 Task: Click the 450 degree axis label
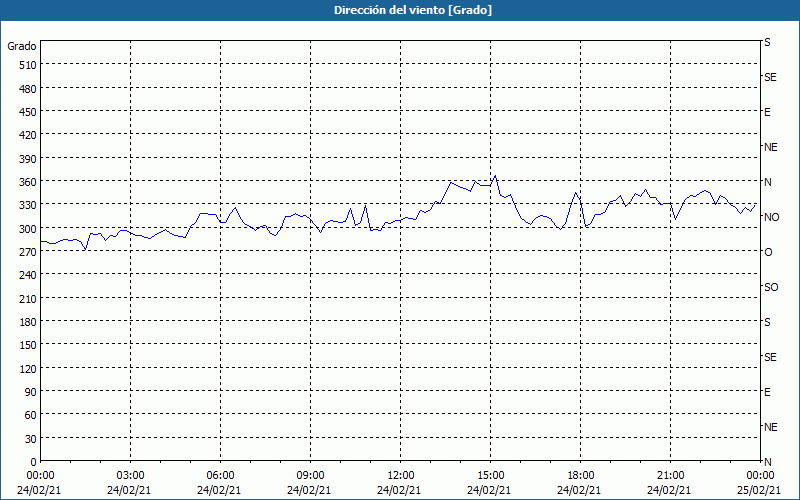click(x=29, y=112)
